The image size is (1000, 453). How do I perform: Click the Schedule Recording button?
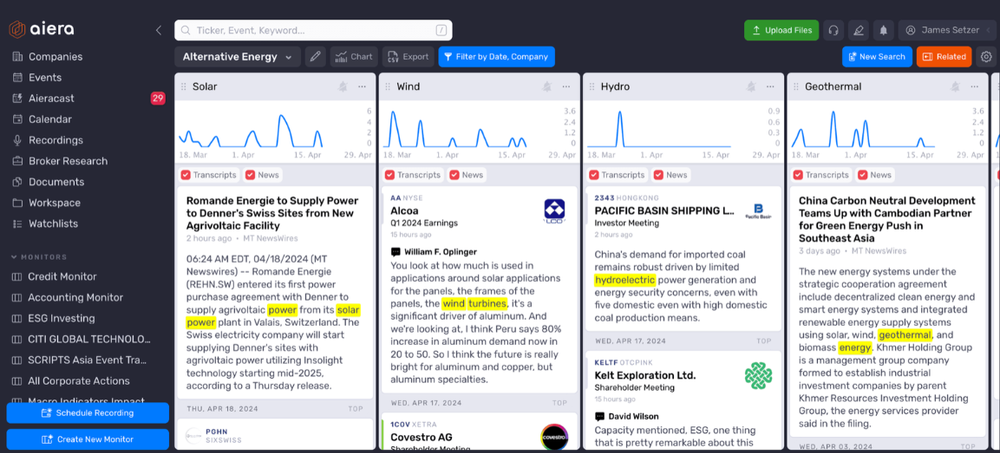pyautogui.click(x=88, y=413)
